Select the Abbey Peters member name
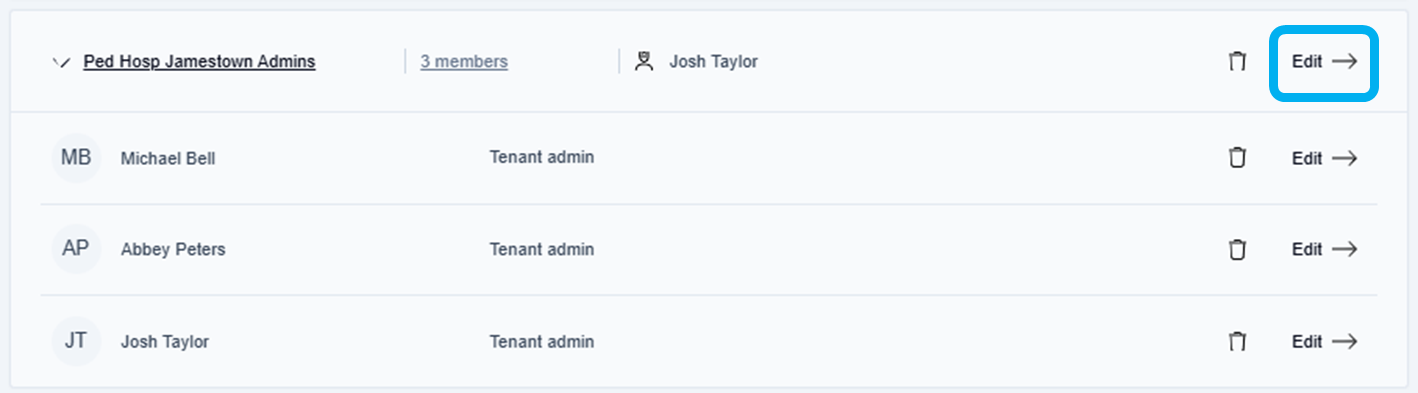 (x=173, y=249)
